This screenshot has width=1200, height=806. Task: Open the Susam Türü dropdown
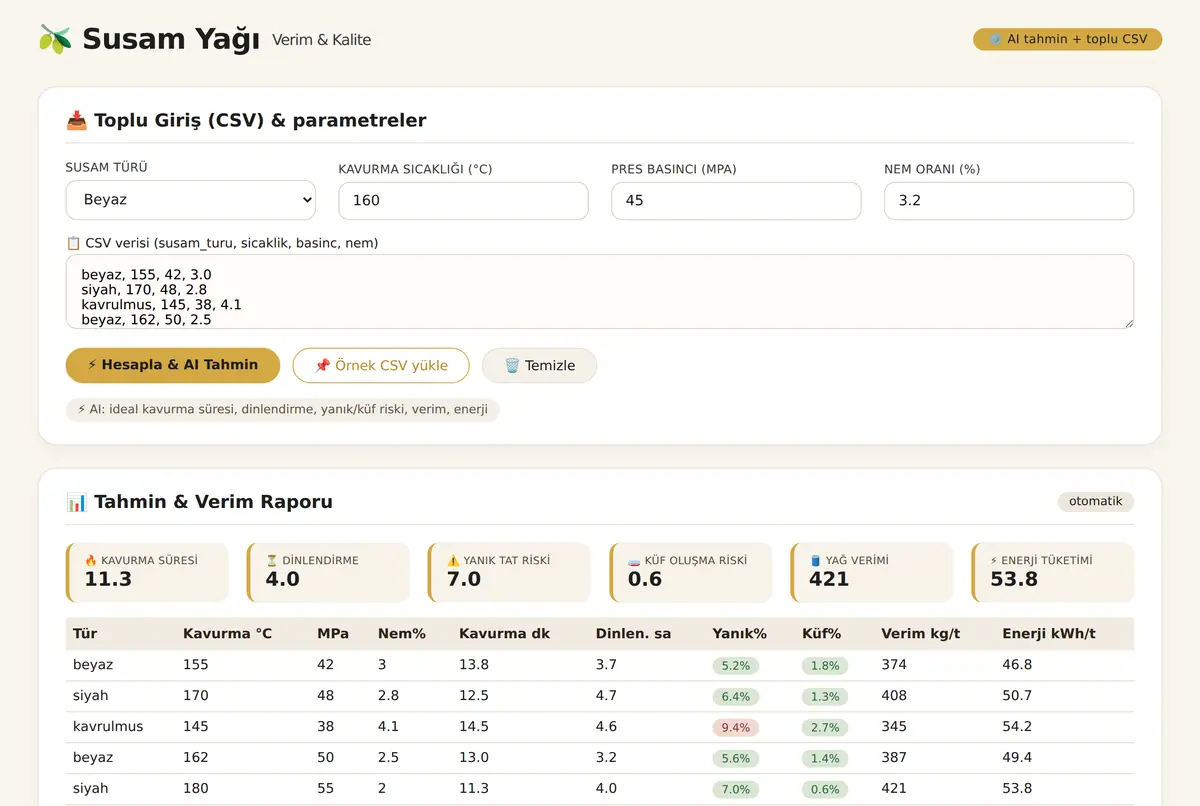191,200
